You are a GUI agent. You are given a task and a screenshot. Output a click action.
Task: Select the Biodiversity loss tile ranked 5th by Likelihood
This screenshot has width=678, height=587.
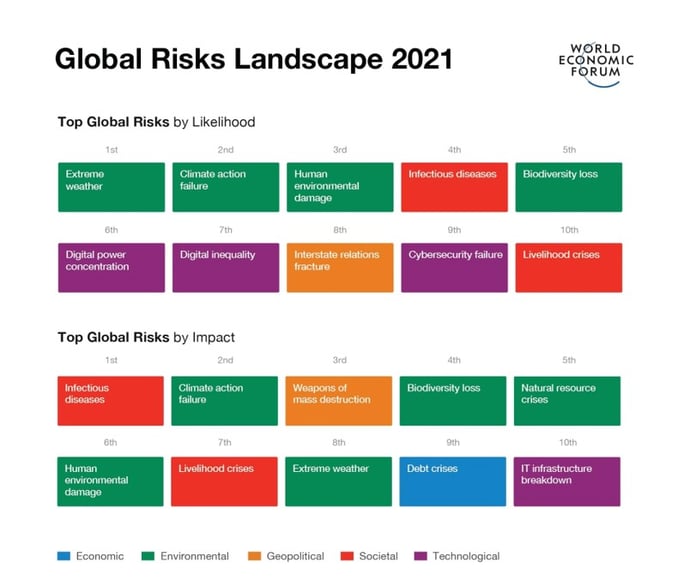point(568,187)
